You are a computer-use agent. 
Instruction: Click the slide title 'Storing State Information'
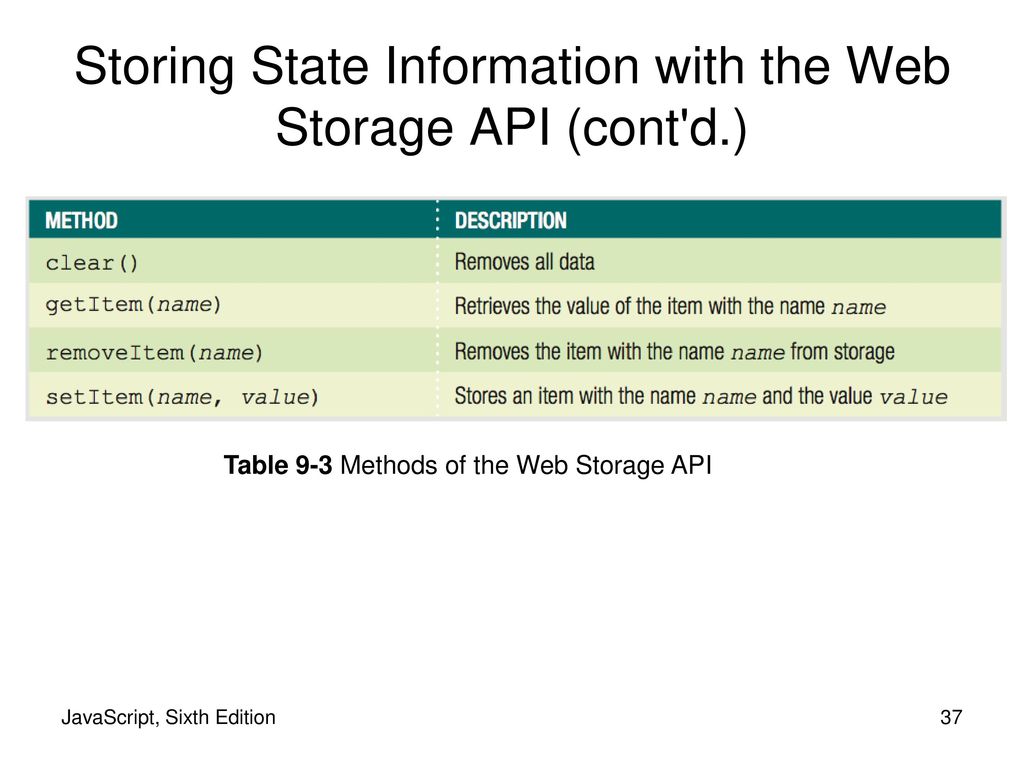[x=358, y=66]
